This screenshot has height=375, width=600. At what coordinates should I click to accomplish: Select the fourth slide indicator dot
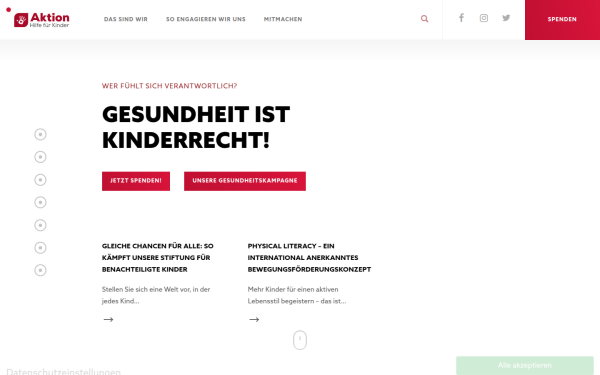tap(40, 202)
